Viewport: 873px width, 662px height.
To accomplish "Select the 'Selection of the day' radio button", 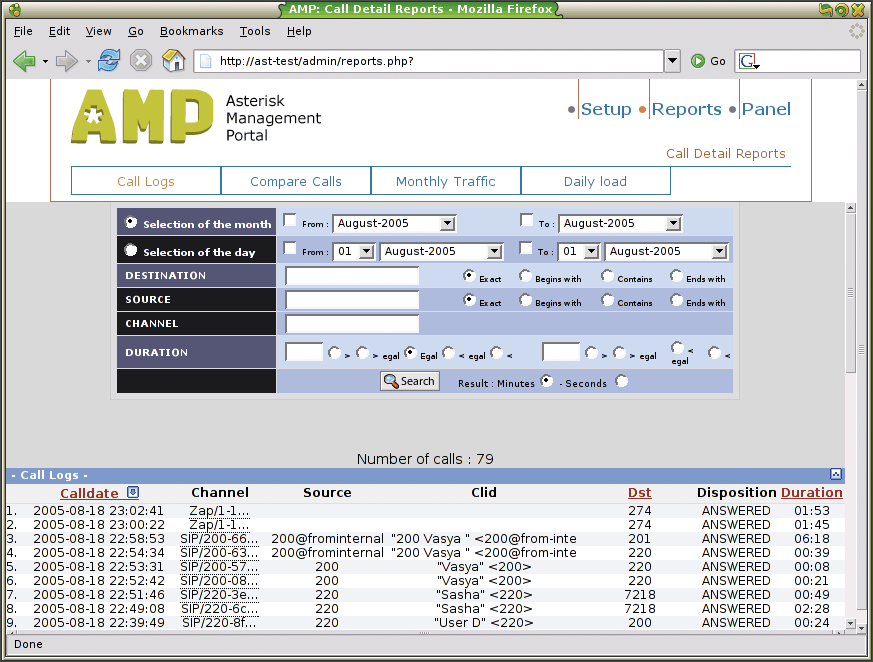I will [131, 250].
